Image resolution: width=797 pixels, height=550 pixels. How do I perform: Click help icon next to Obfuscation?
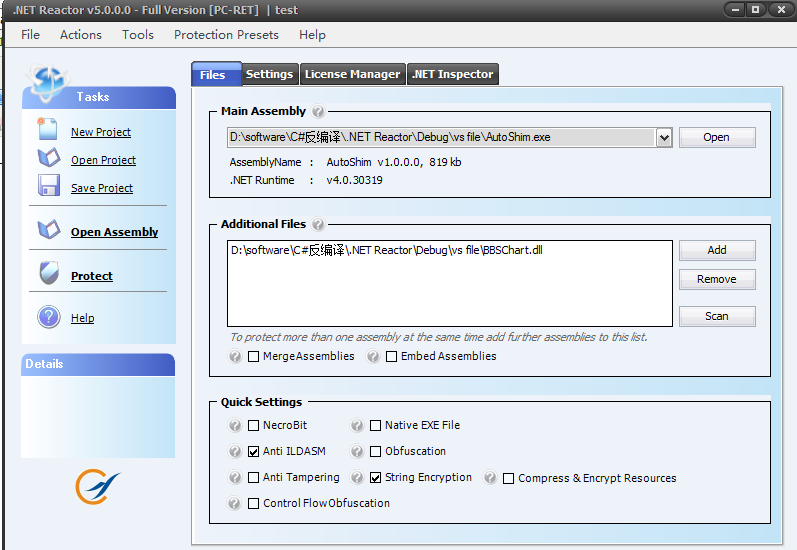coord(357,451)
